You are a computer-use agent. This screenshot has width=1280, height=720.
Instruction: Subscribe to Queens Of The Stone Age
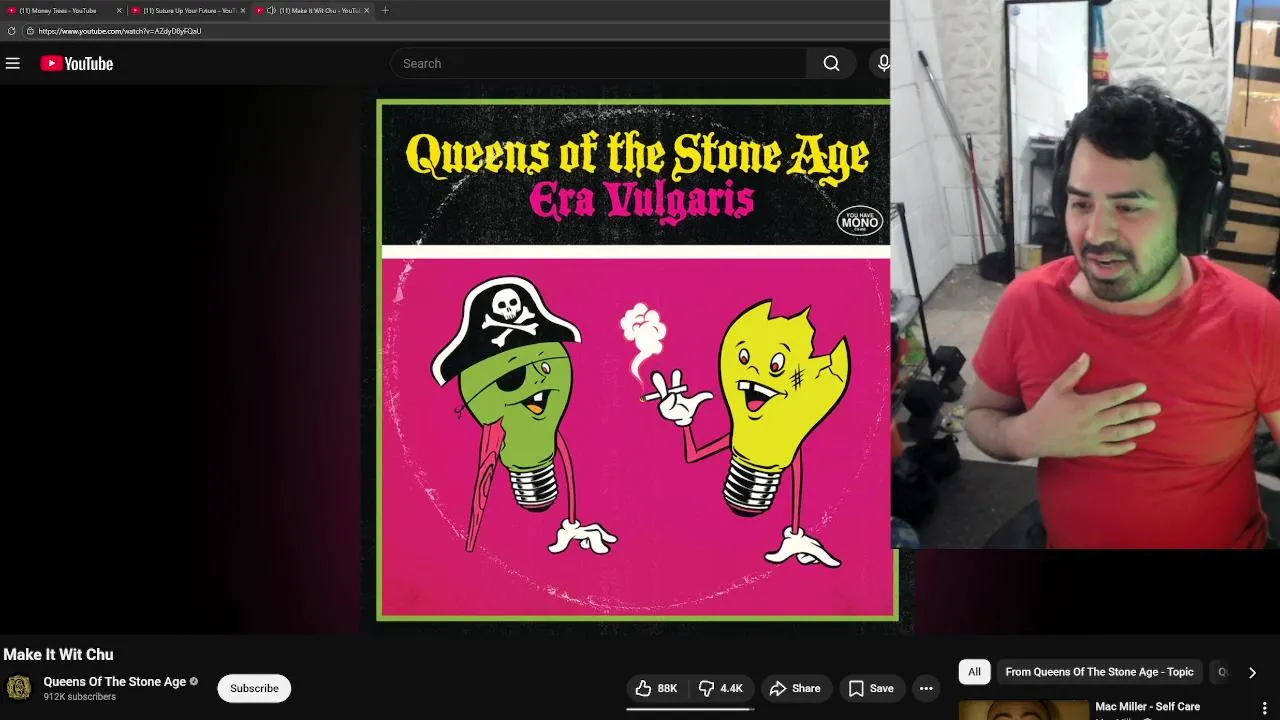254,688
